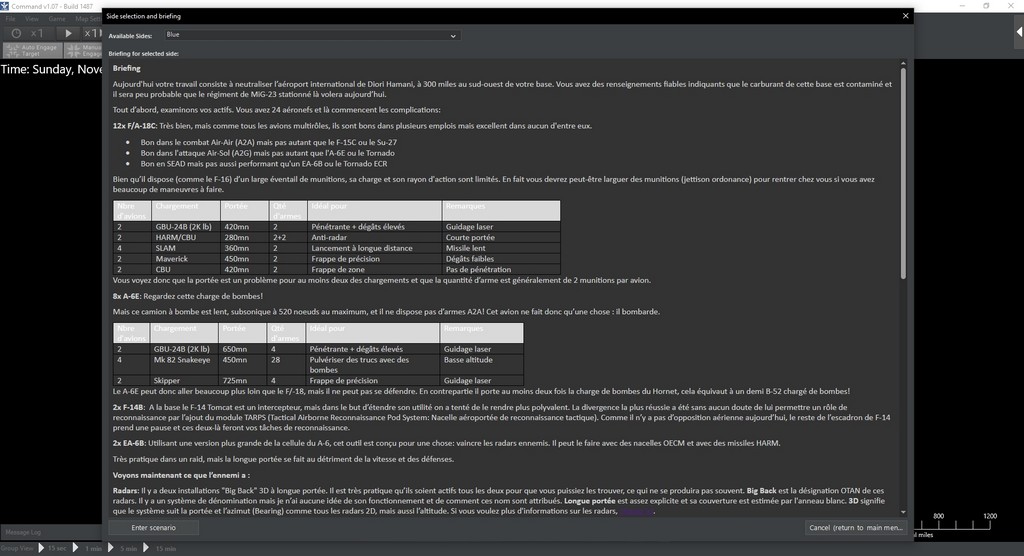Click the 'GBU-24B (2K lb)' cell with 420mn range
This screenshot has width=1024, height=556.
(x=184, y=227)
